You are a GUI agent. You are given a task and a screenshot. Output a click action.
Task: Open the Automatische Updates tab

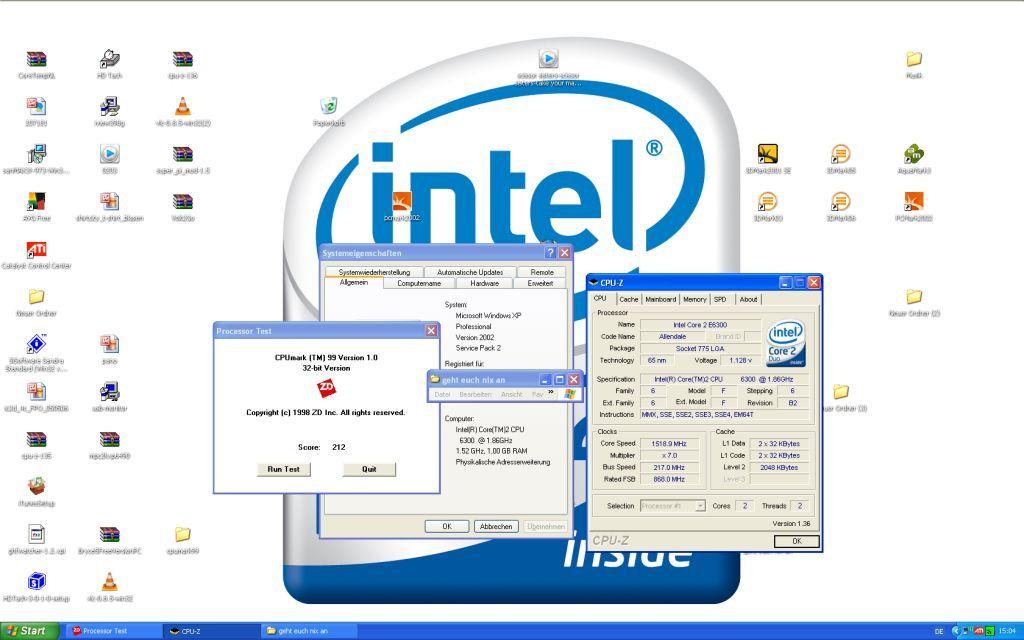(470, 272)
